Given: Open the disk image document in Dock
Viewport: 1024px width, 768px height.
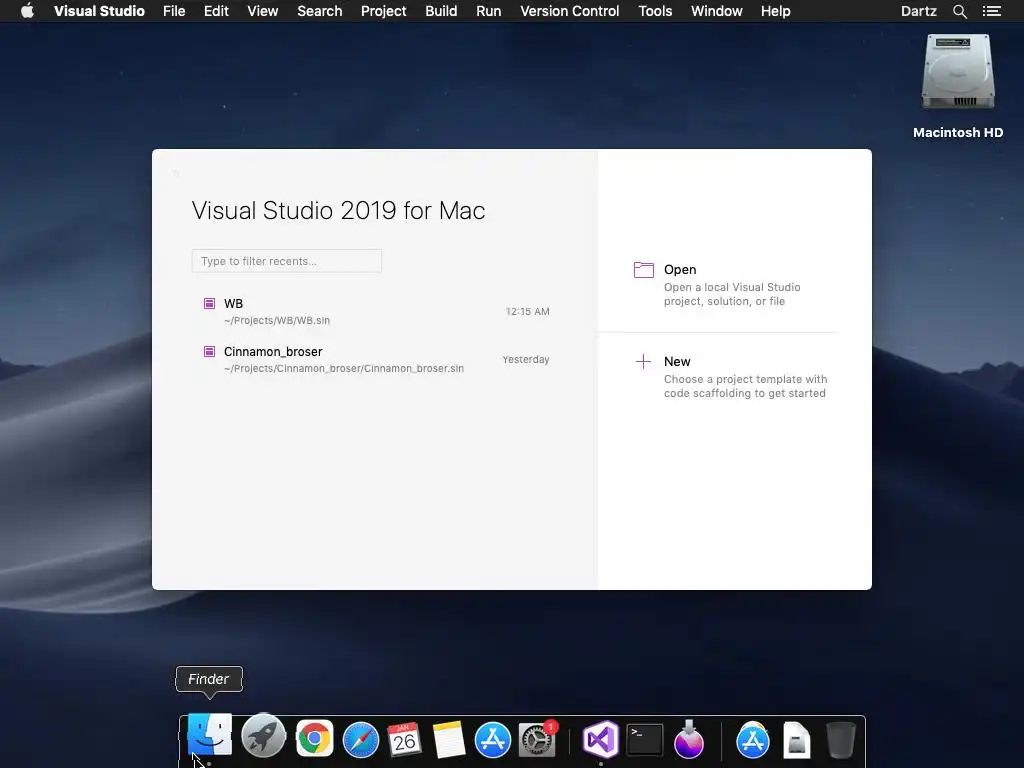Looking at the screenshot, I should (797, 741).
